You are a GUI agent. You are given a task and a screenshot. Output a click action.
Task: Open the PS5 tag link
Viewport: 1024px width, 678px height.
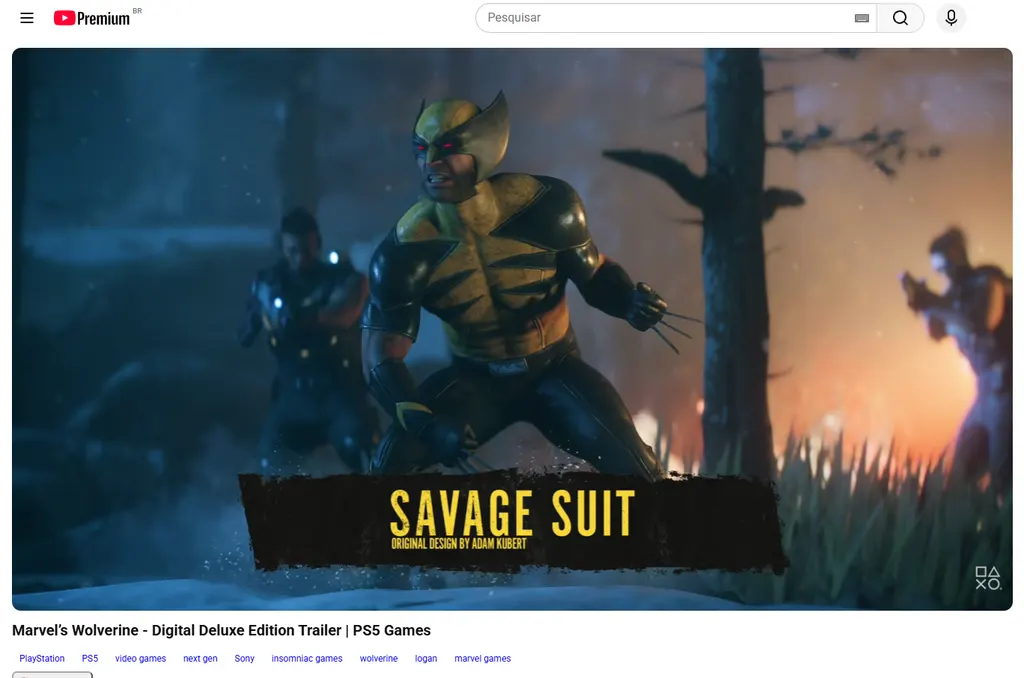[90, 658]
